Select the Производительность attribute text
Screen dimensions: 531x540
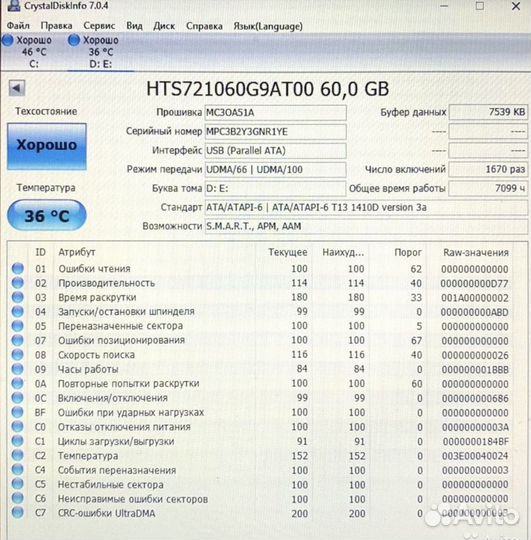[106, 283]
